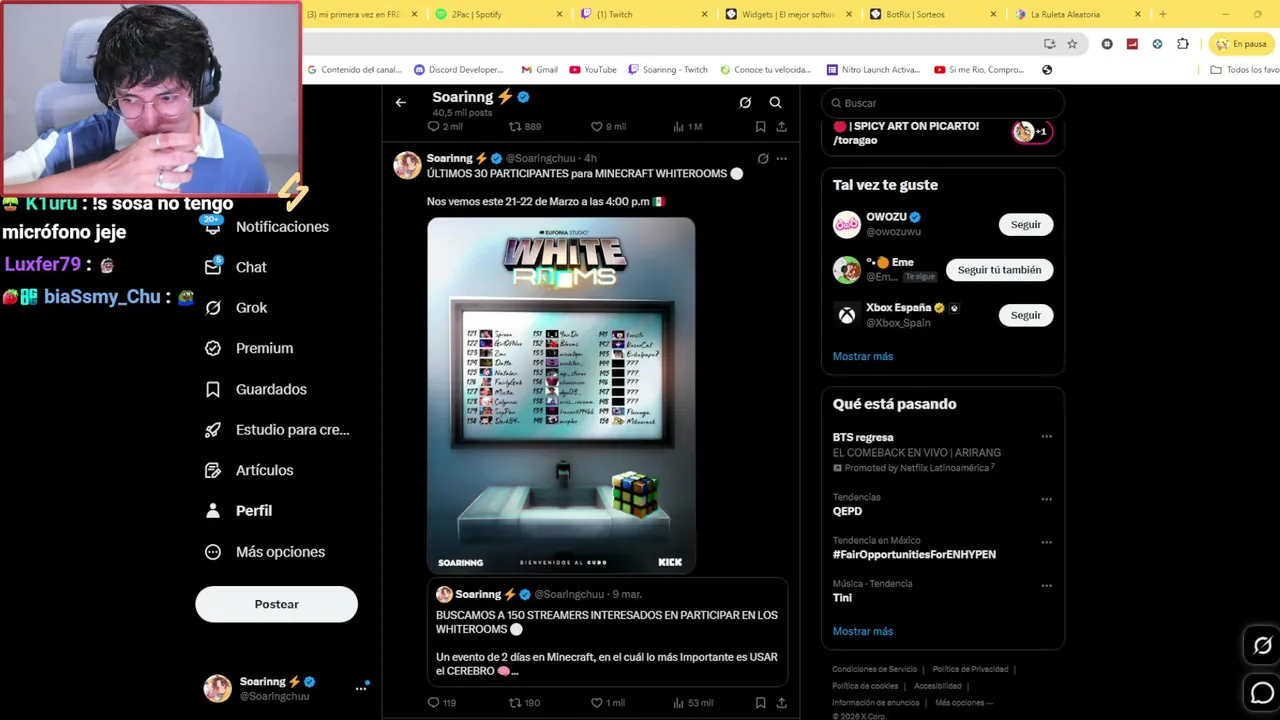The height and width of the screenshot is (720, 1280).
Task: Open the BTS regresa promoted trend
Action: click(x=863, y=437)
